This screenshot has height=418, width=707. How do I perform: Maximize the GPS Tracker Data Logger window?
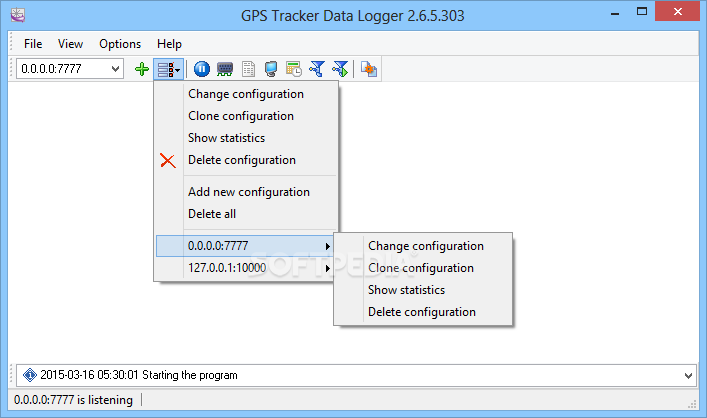click(x=642, y=12)
